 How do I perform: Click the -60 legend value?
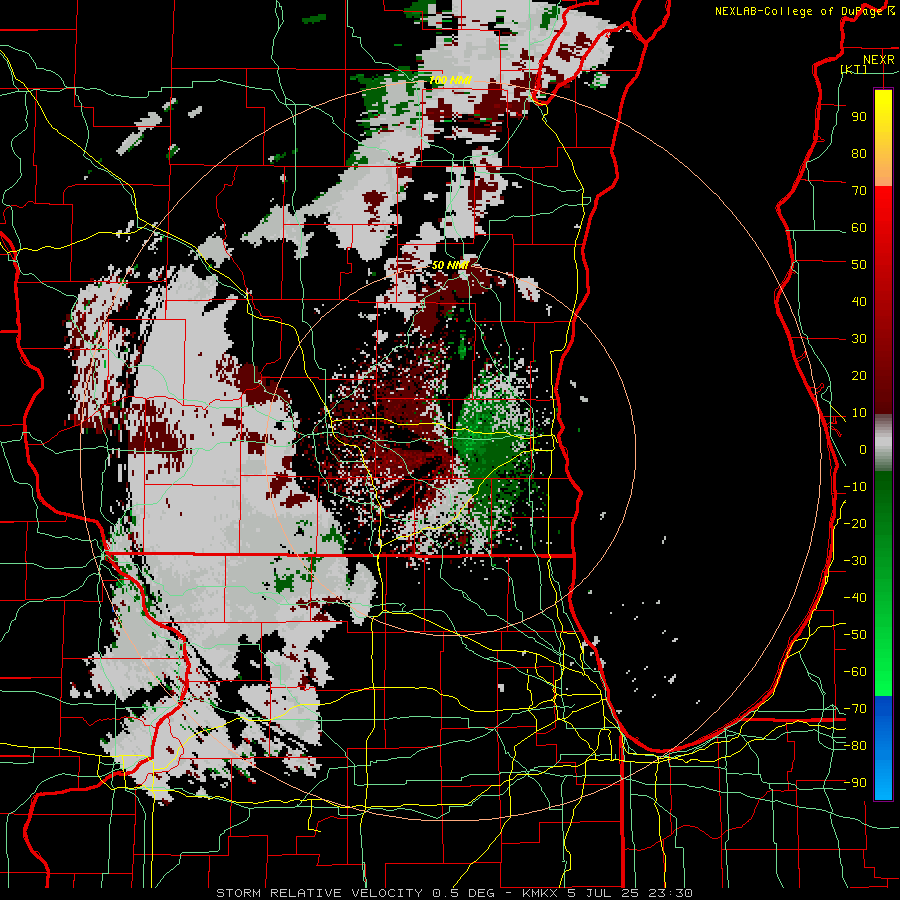pos(855,672)
